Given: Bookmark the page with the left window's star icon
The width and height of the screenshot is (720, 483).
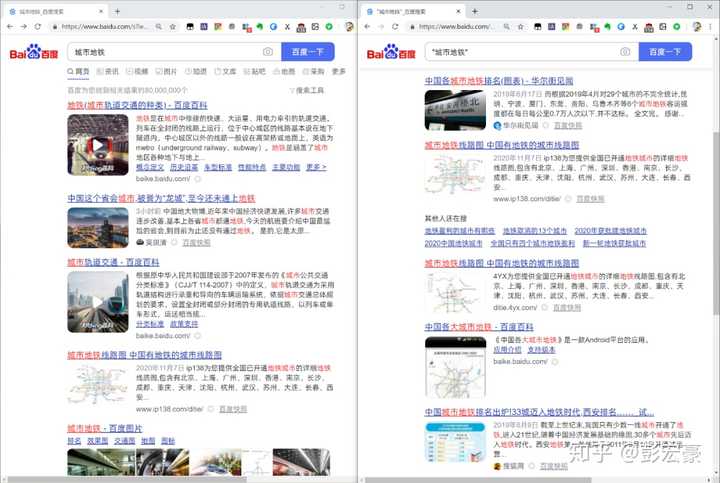Looking at the screenshot, I should [173, 27].
